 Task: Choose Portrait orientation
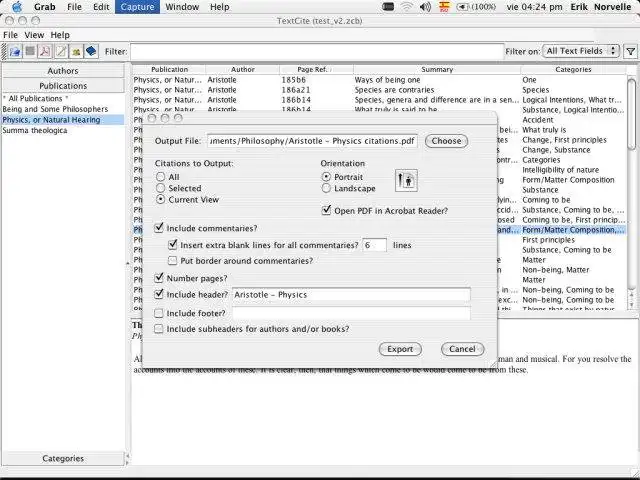coord(326,177)
